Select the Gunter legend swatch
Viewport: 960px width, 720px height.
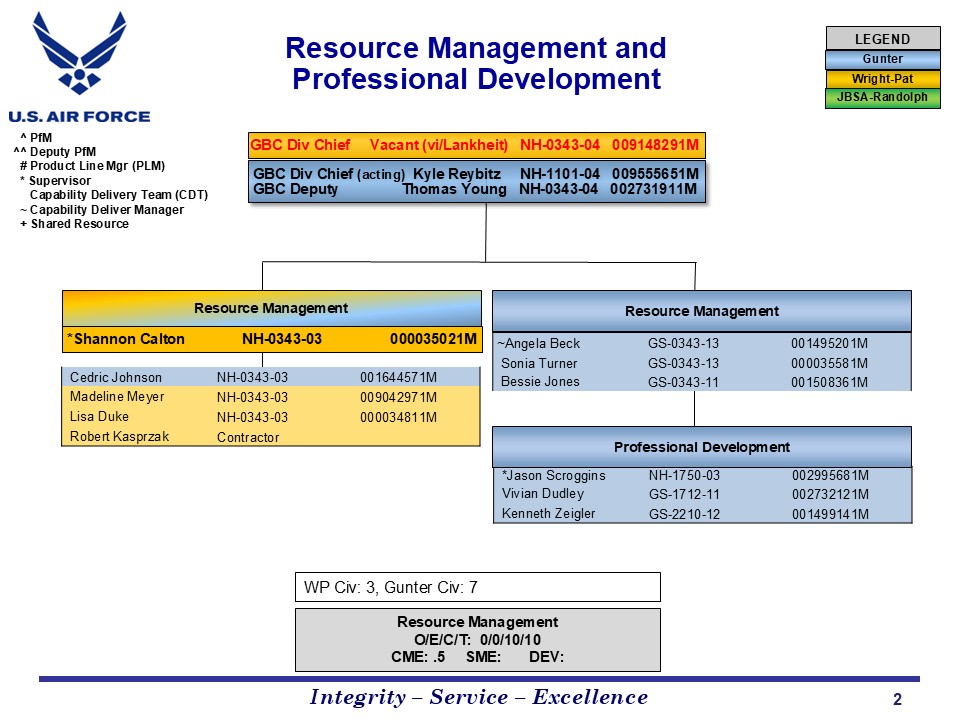tap(882, 59)
